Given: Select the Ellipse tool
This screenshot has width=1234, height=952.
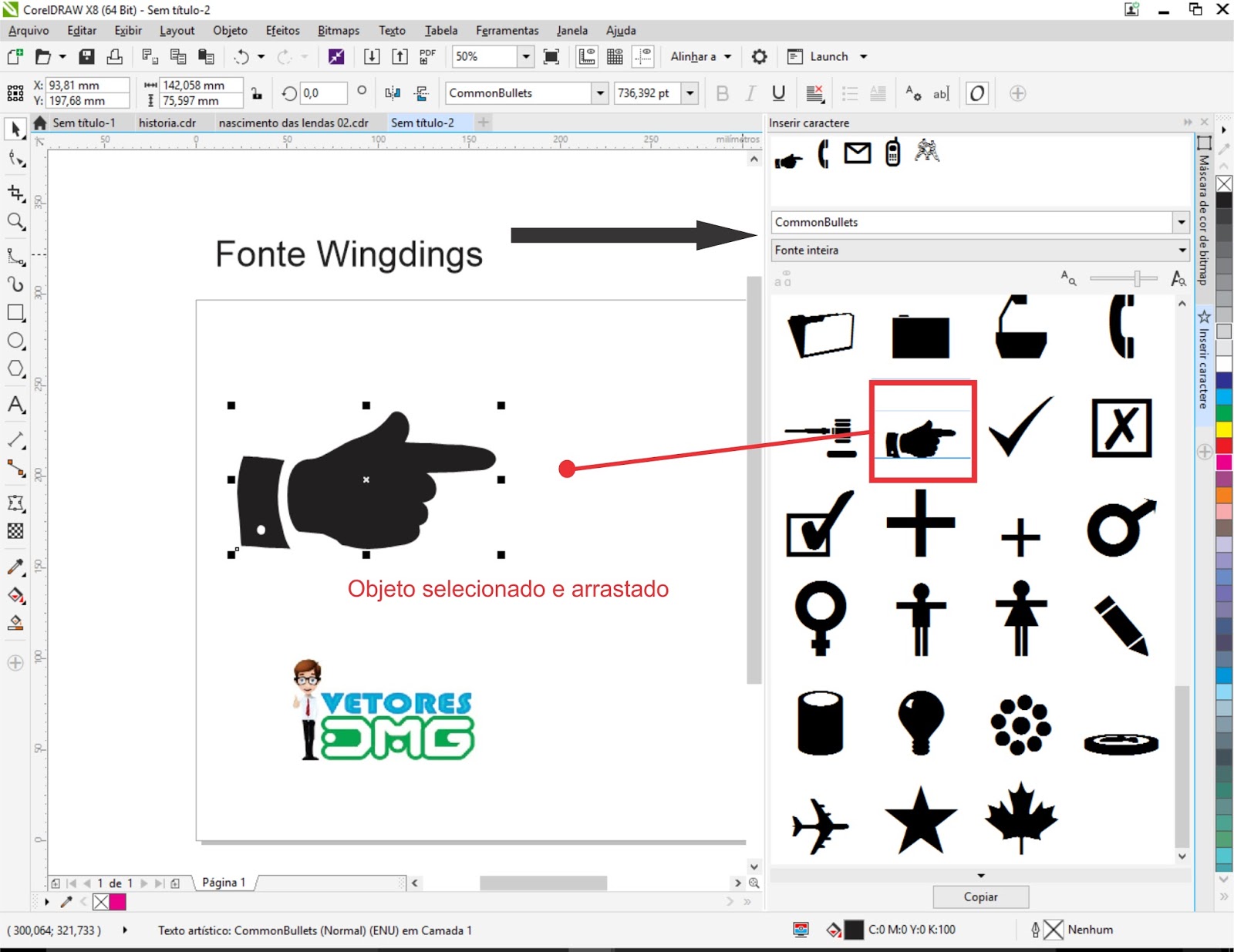Looking at the screenshot, I should tap(15, 340).
